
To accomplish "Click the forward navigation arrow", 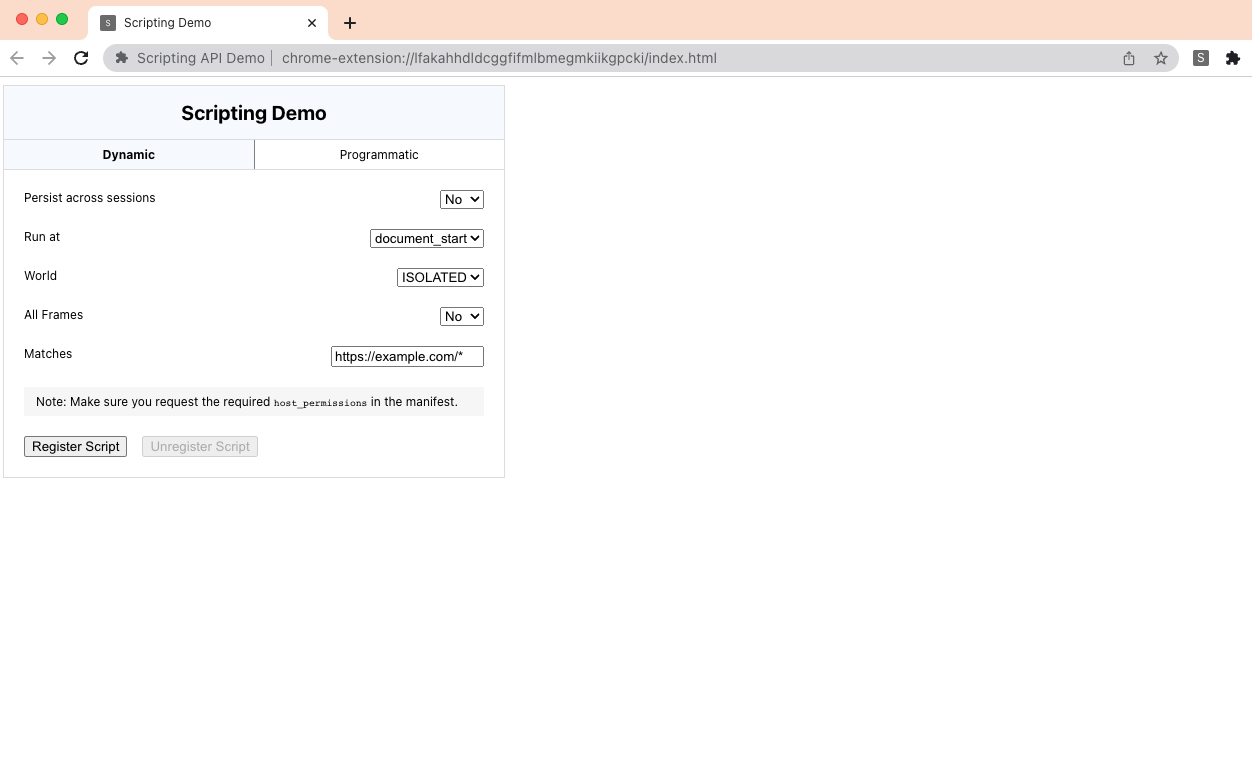I will 48,58.
